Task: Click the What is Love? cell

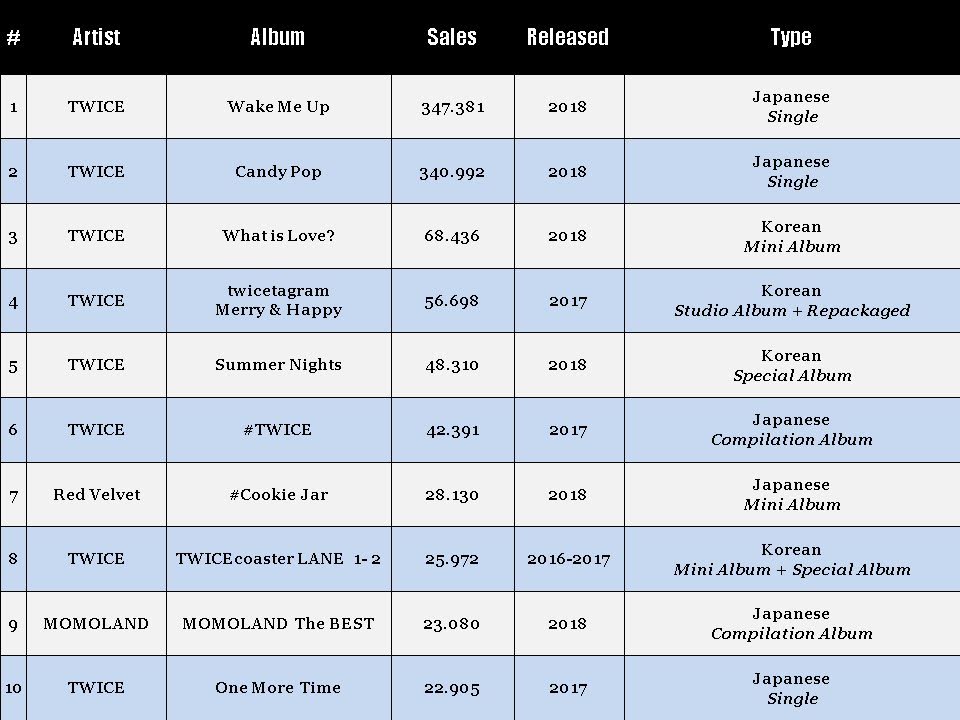Action: pyautogui.click(x=279, y=236)
